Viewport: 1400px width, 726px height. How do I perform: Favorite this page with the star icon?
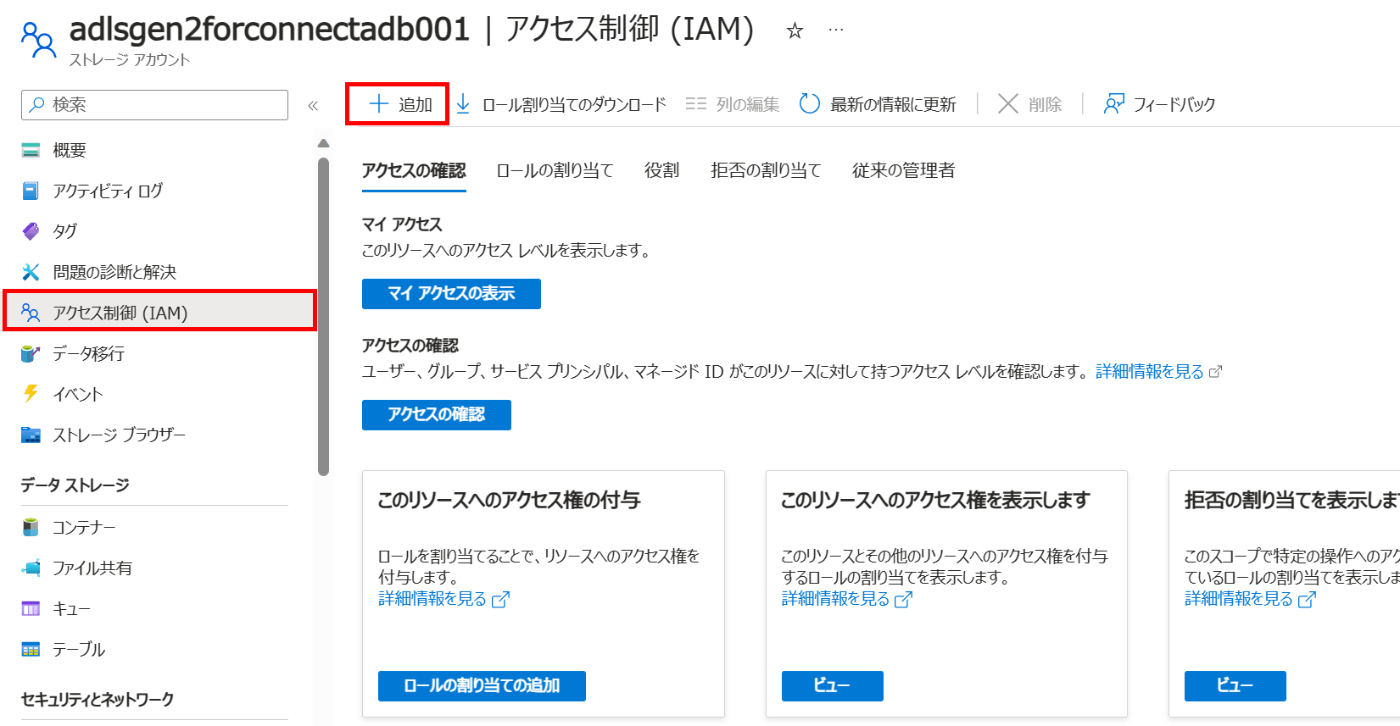795,31
